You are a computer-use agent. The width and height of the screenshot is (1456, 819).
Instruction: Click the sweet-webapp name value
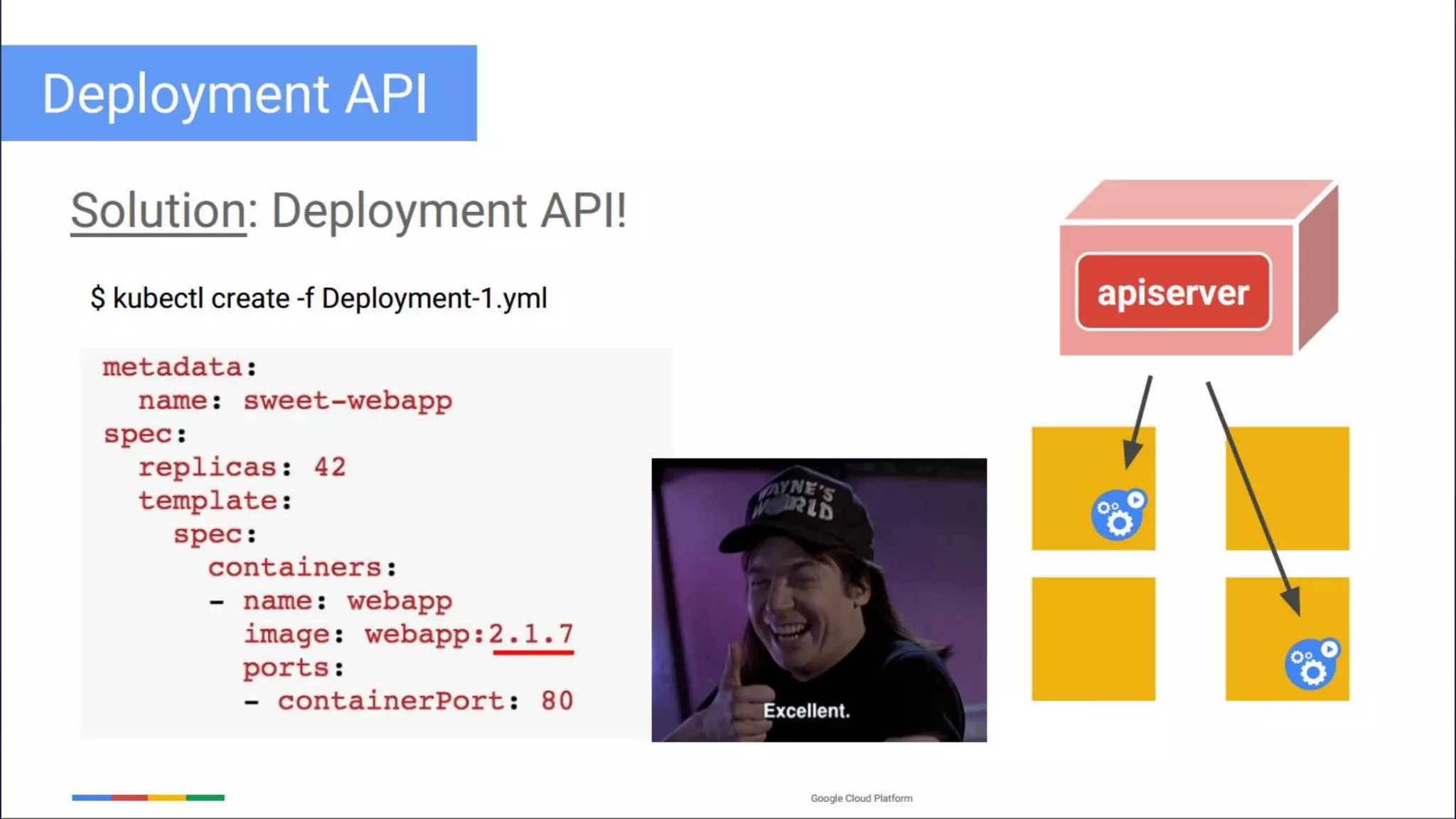click(347, 400)
